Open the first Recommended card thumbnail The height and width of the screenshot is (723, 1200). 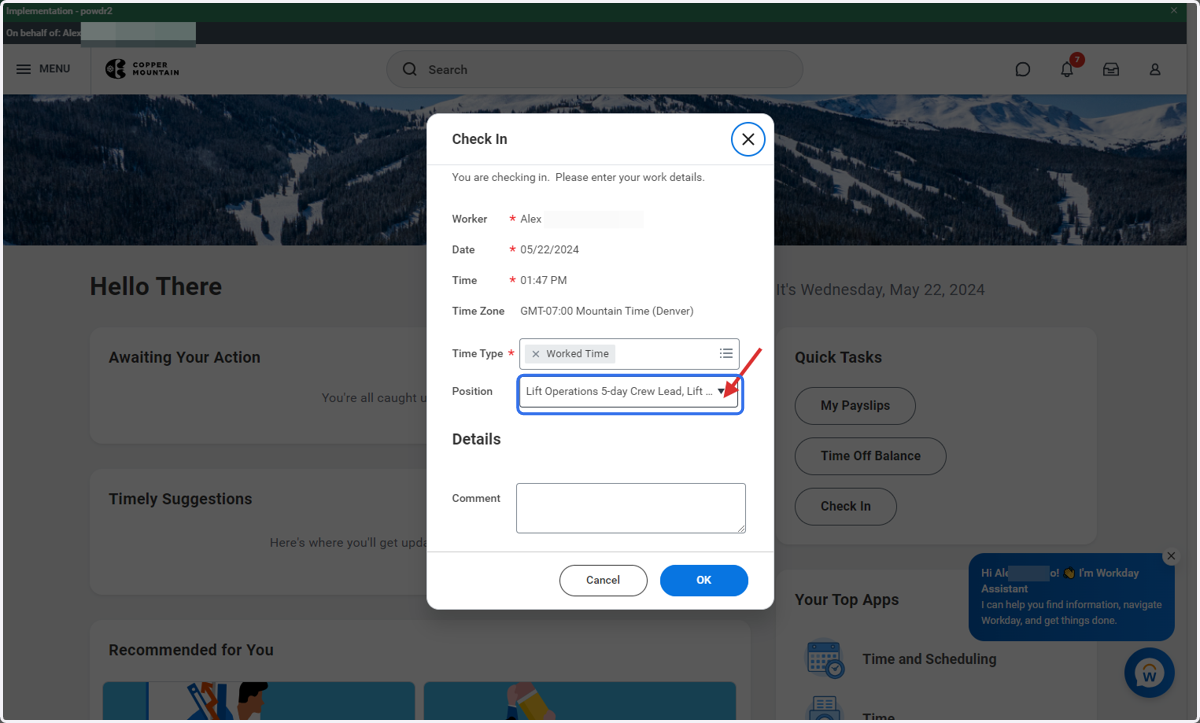pyautogui.click(x=259, y=702)
